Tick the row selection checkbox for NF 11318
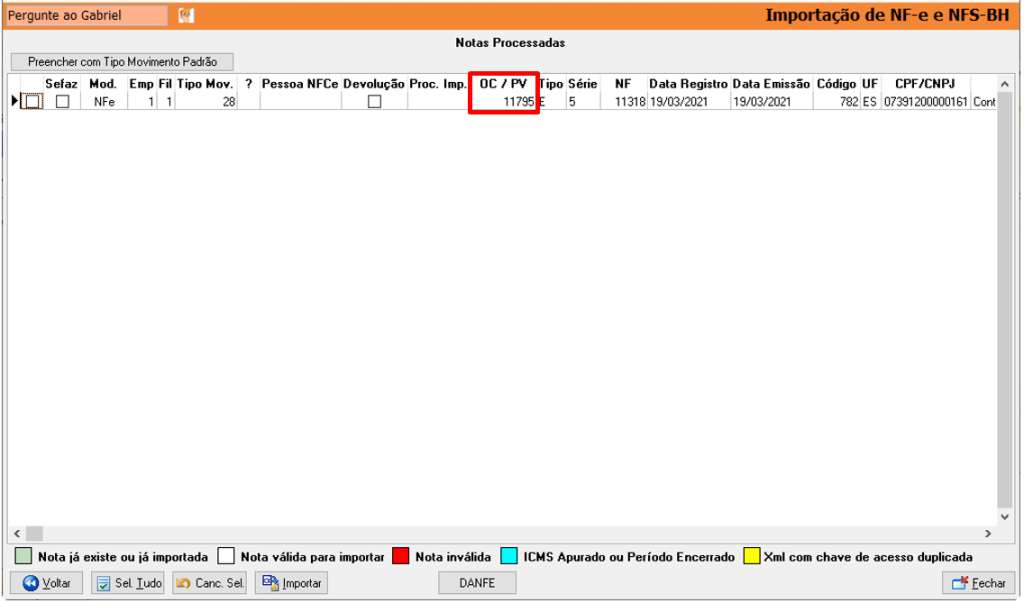Screen dimensions: 1024x603 32,102
